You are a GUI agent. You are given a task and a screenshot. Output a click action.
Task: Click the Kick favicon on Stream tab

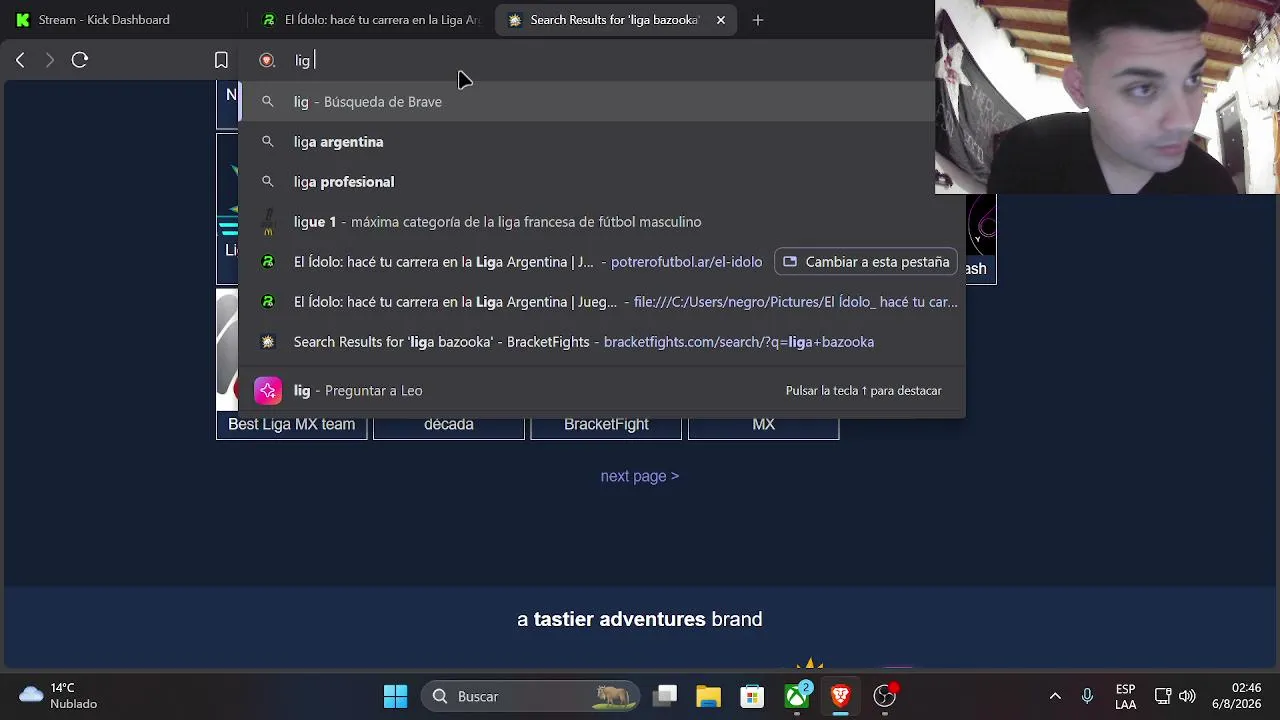coord(22,20)
